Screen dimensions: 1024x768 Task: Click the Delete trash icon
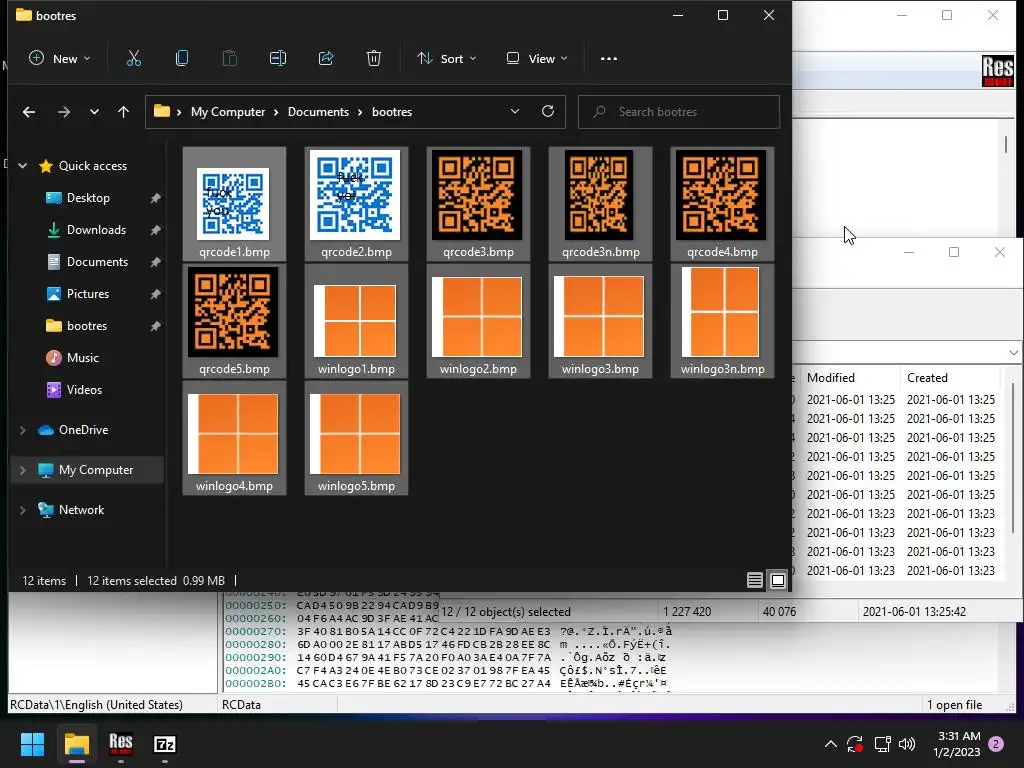coord(374,59)
